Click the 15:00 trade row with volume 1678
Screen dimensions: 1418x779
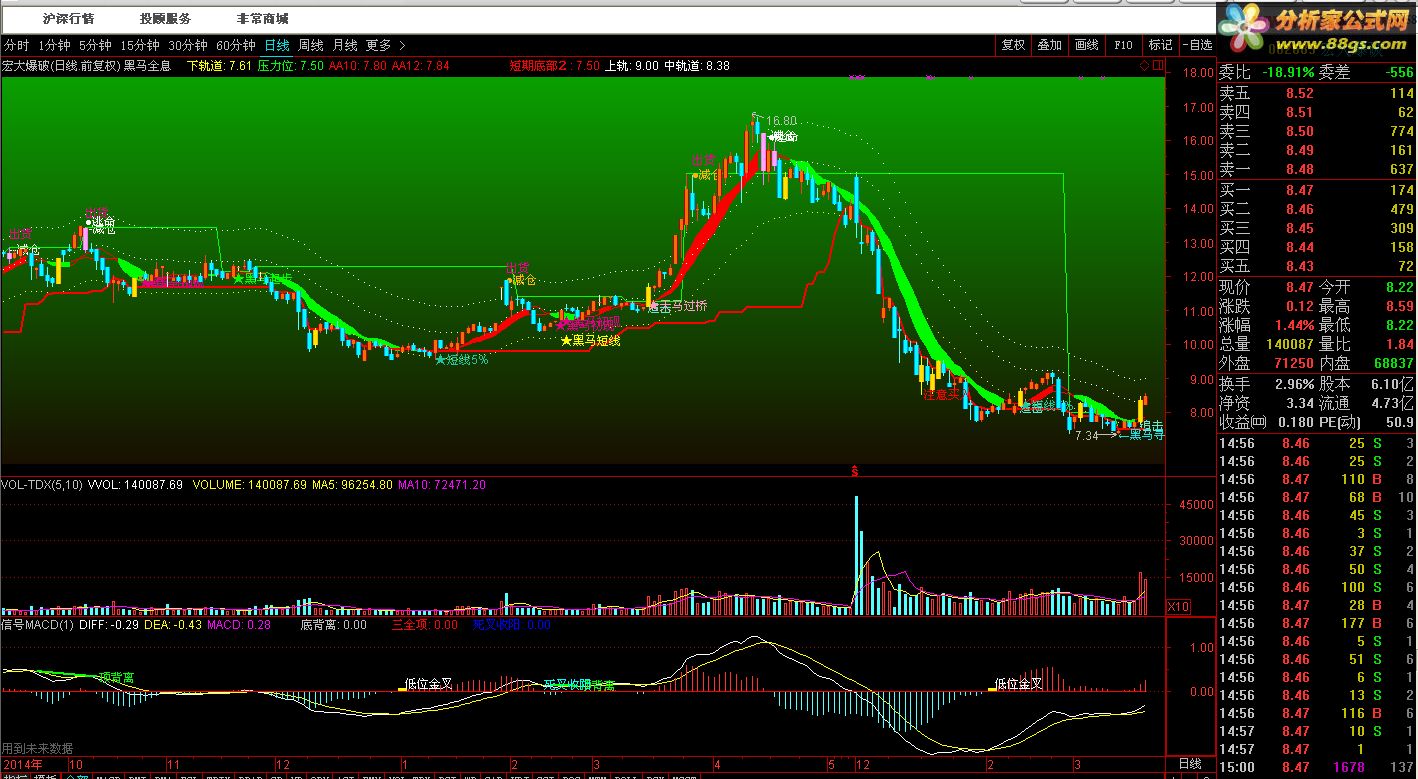tap(1316, 767)
